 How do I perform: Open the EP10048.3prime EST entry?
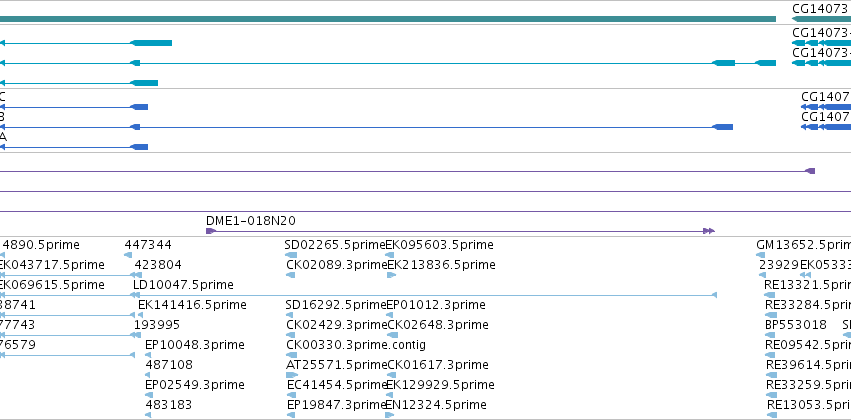click(x=195, y=345)
